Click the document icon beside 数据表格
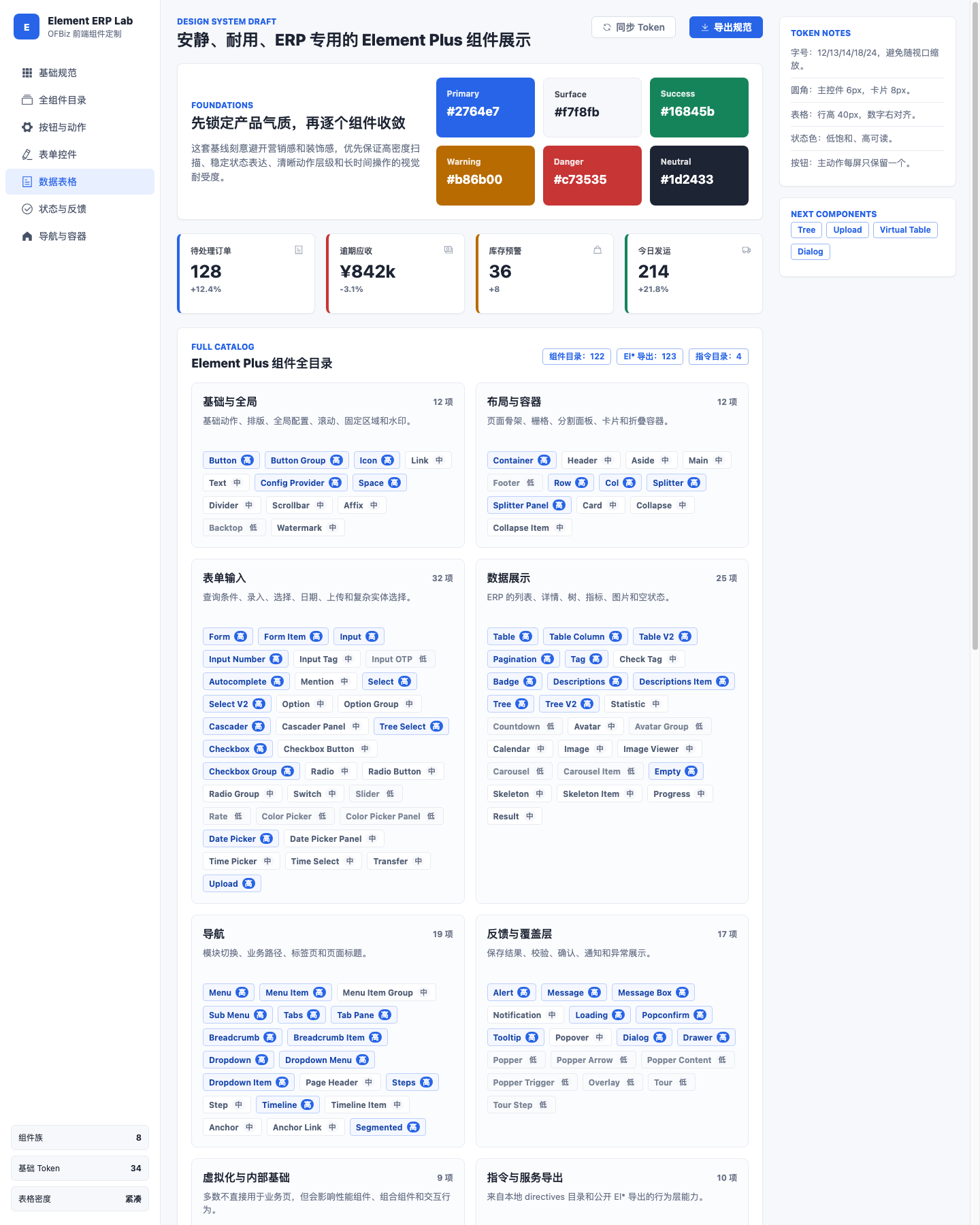This screenshot has width=980, height=1225. pos(27,182)
